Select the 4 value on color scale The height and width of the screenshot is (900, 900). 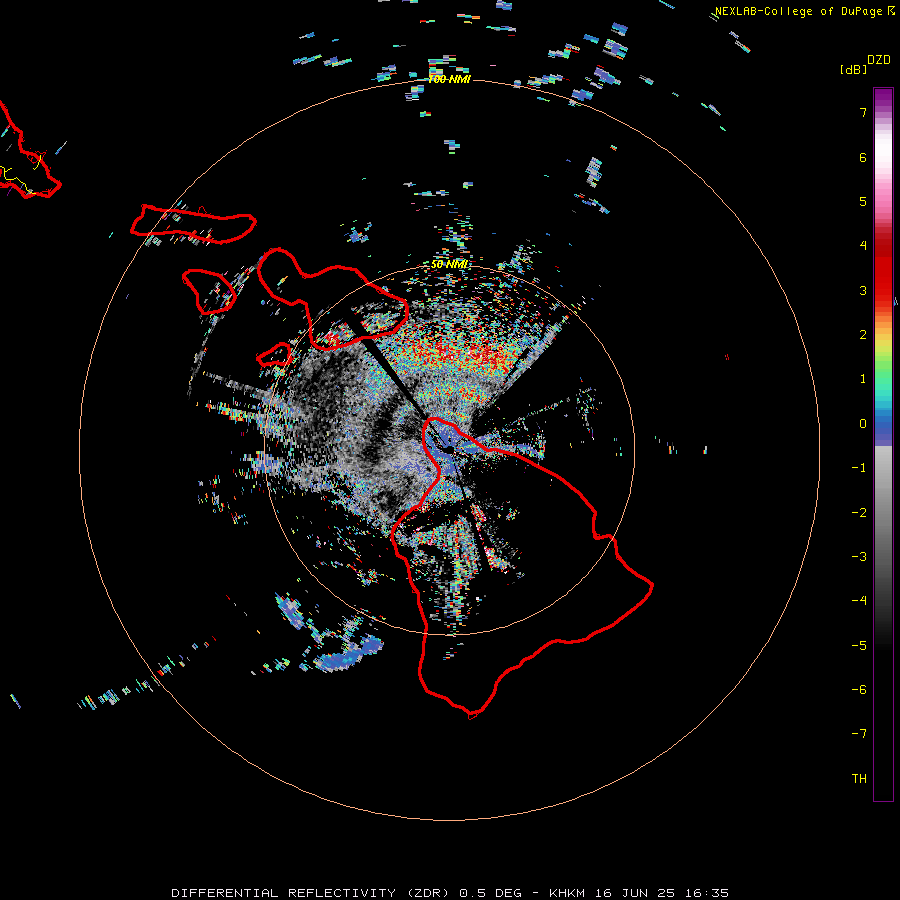(863, 245)
